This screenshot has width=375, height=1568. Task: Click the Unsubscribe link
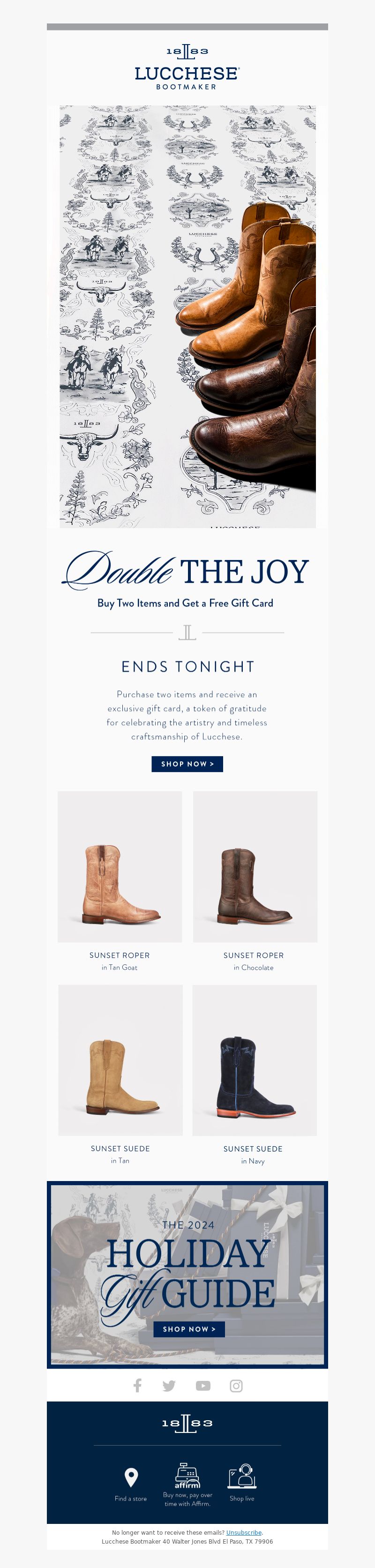tap(243, 1533)
